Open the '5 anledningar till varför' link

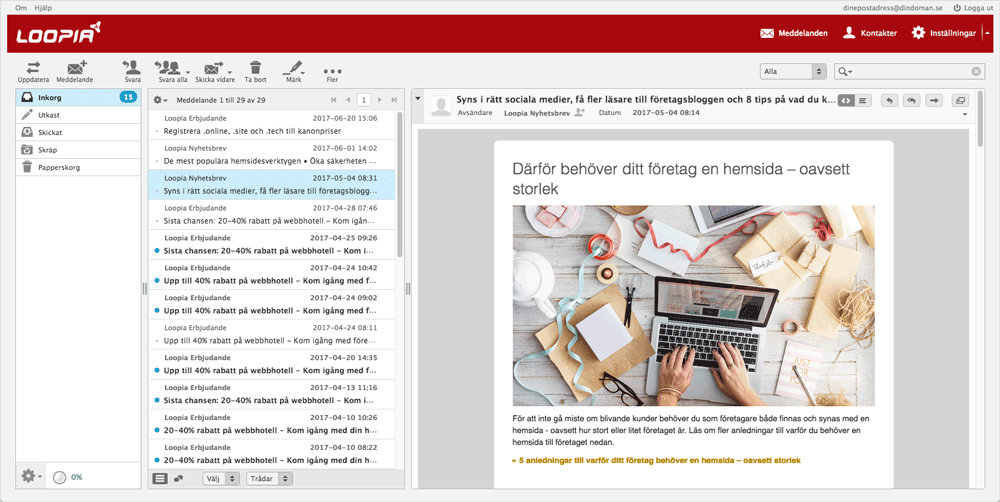[656, 460]
